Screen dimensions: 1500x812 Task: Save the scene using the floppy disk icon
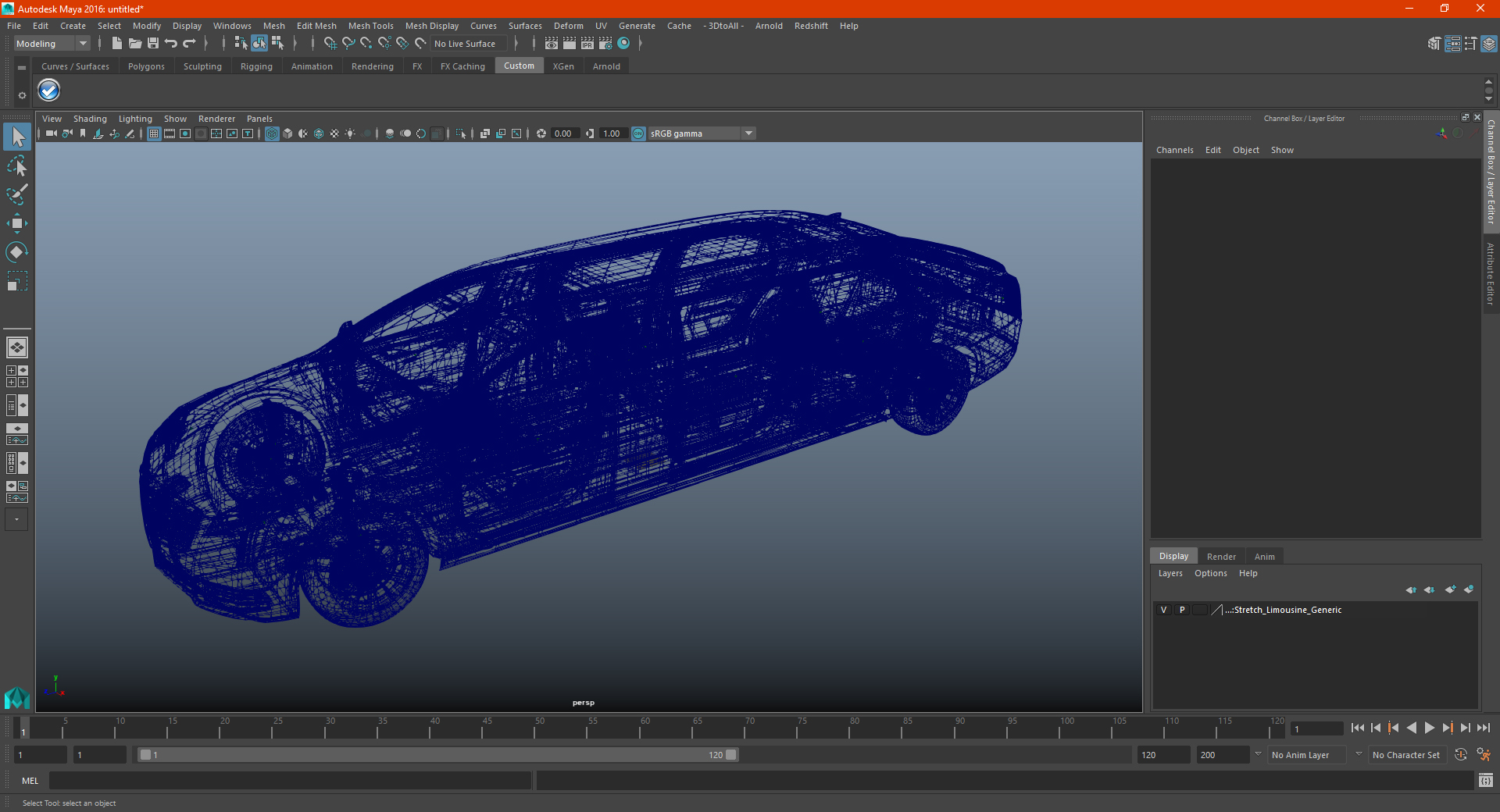[x=153, y=44]
